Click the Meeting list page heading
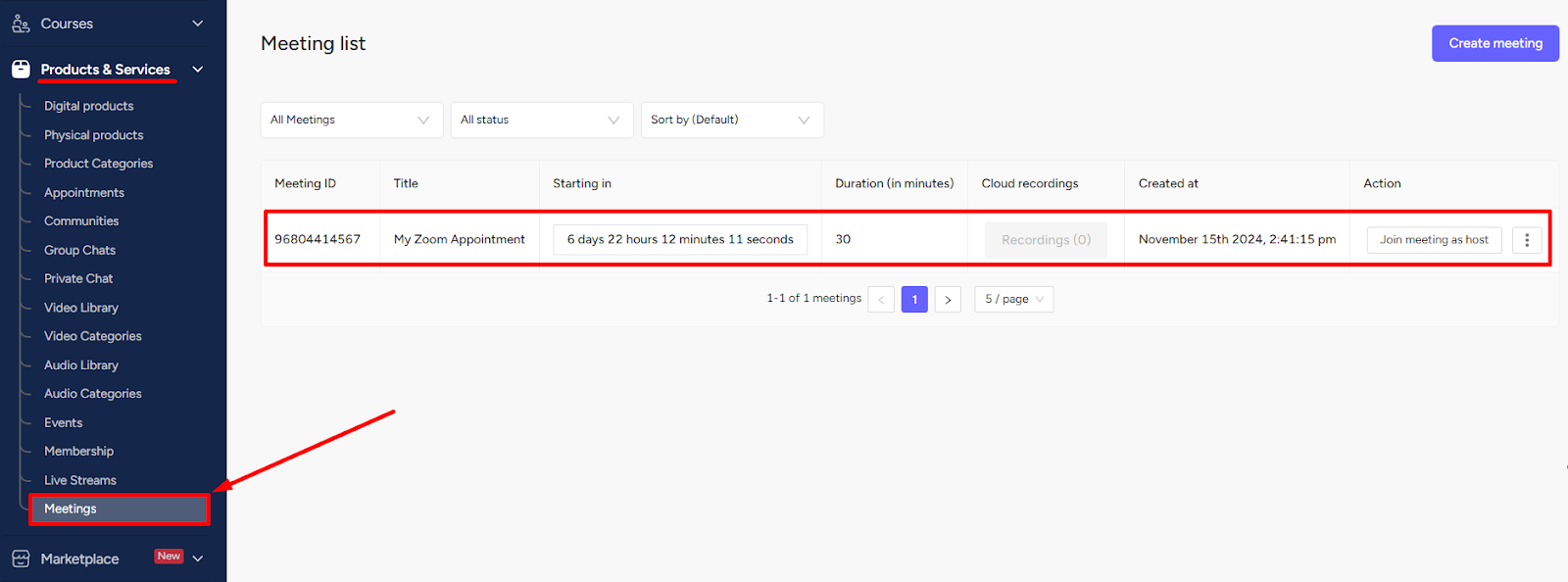This screenshot has width=1568, height=582. [313, 43]
